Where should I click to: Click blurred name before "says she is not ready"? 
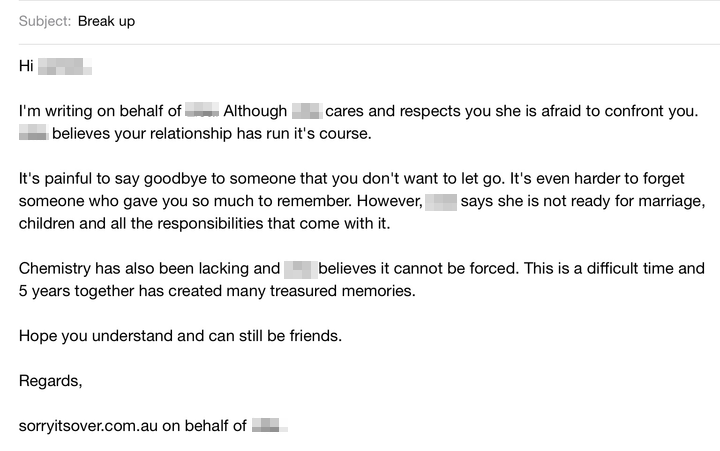click(x=441, y=201)
